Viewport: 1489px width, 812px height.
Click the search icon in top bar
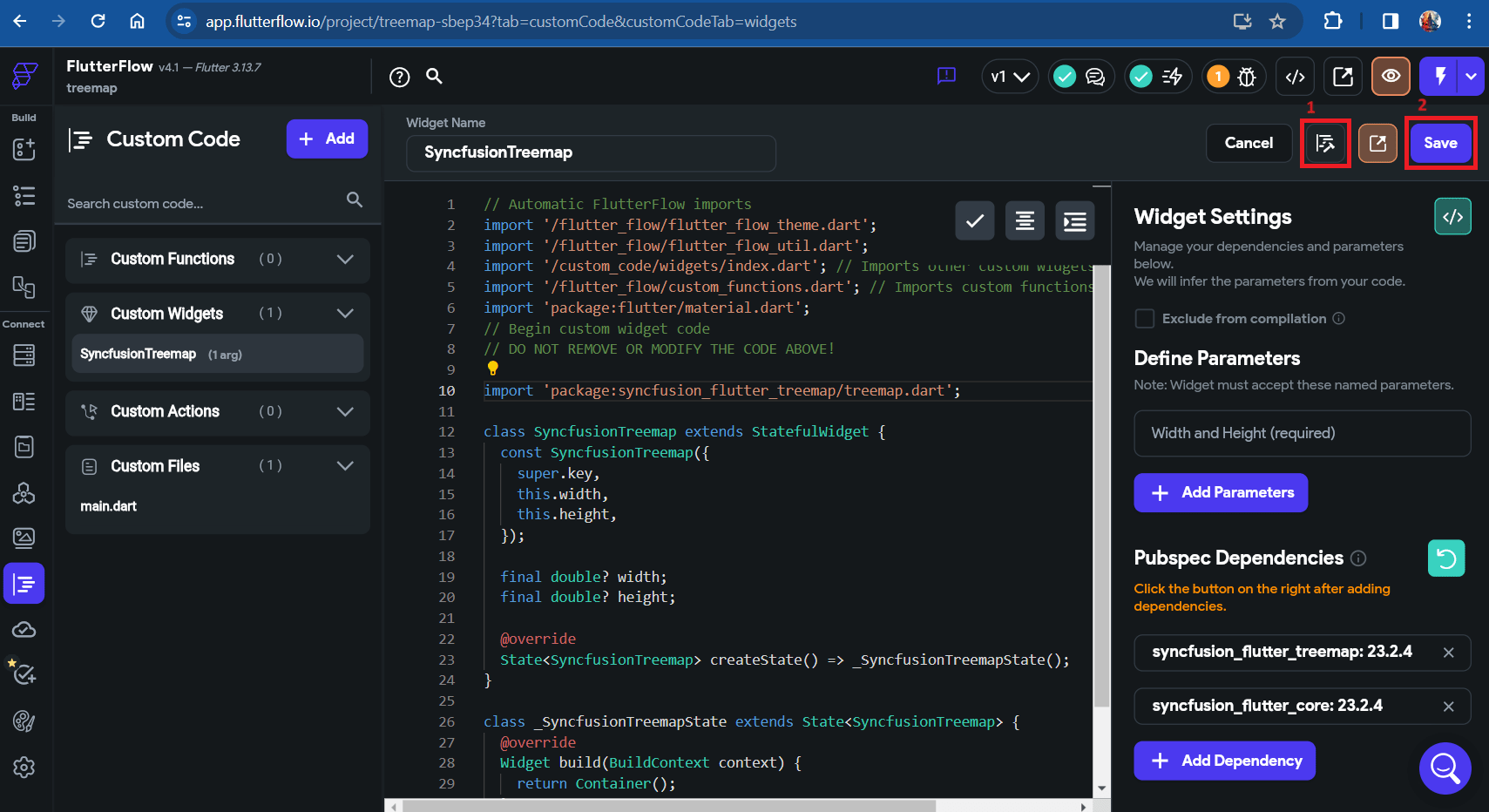(434, 76)
